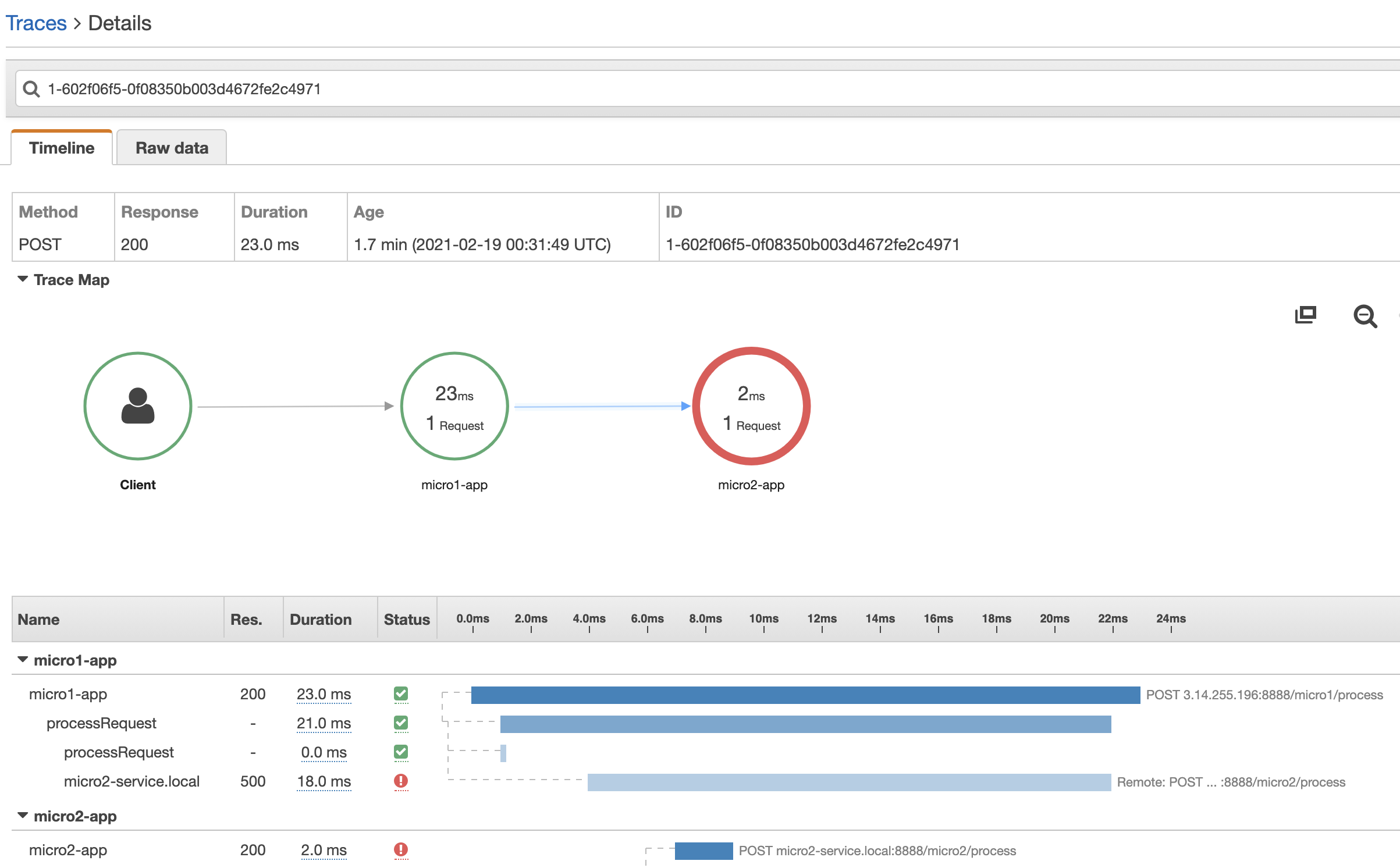Click the search magnifier icon in trace field
Viewport: 1400px width, 868px height.
[x=31, y=89]
